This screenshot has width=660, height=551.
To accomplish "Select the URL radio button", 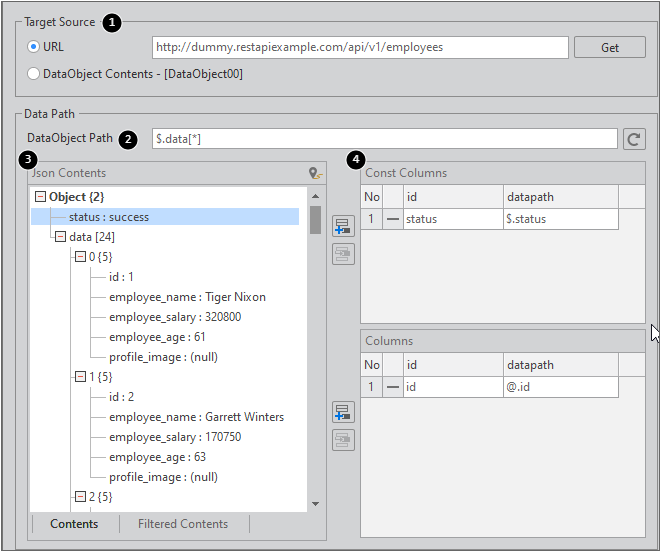I will pos(34,47).
